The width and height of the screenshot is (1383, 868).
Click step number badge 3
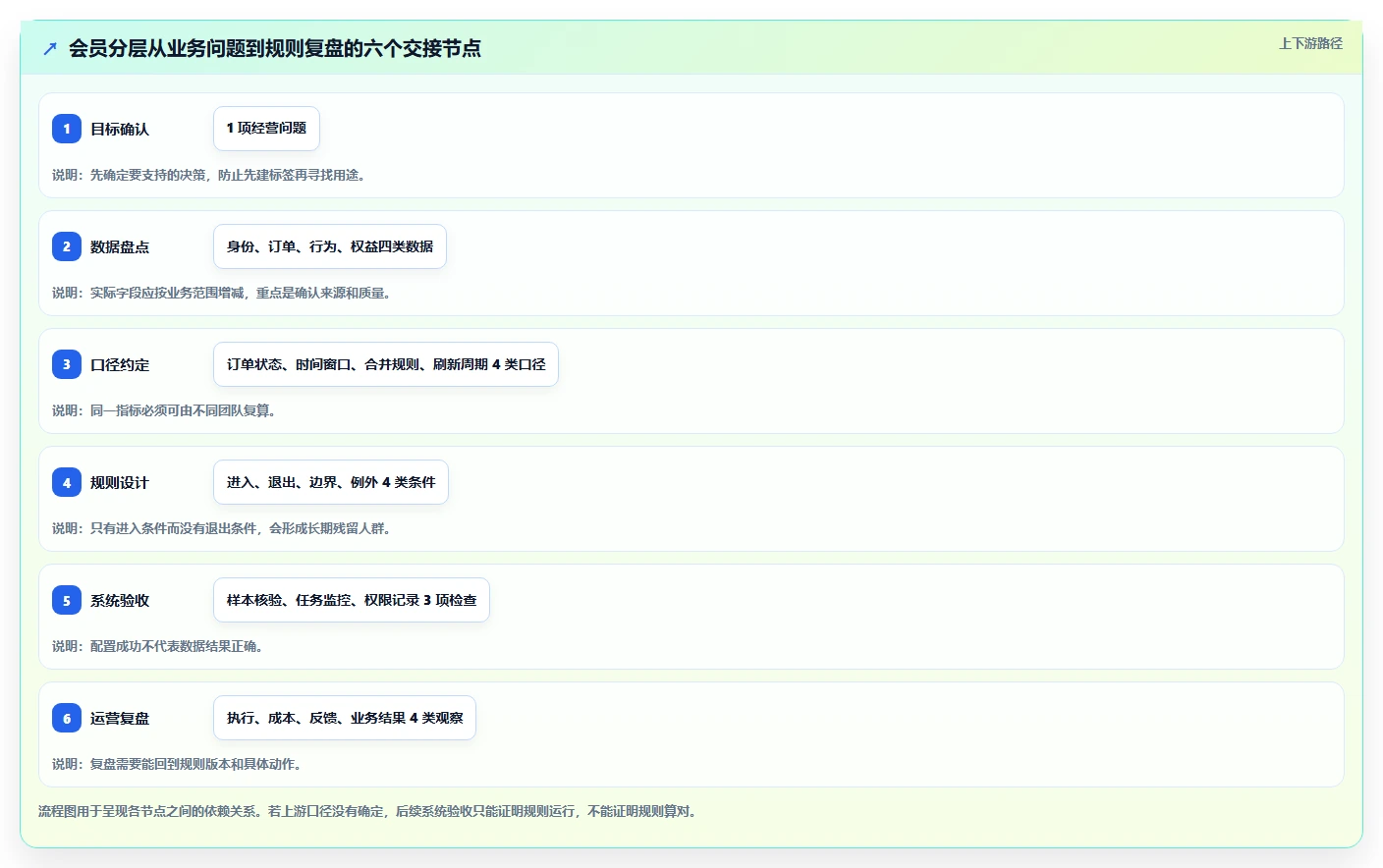(67, 364)
